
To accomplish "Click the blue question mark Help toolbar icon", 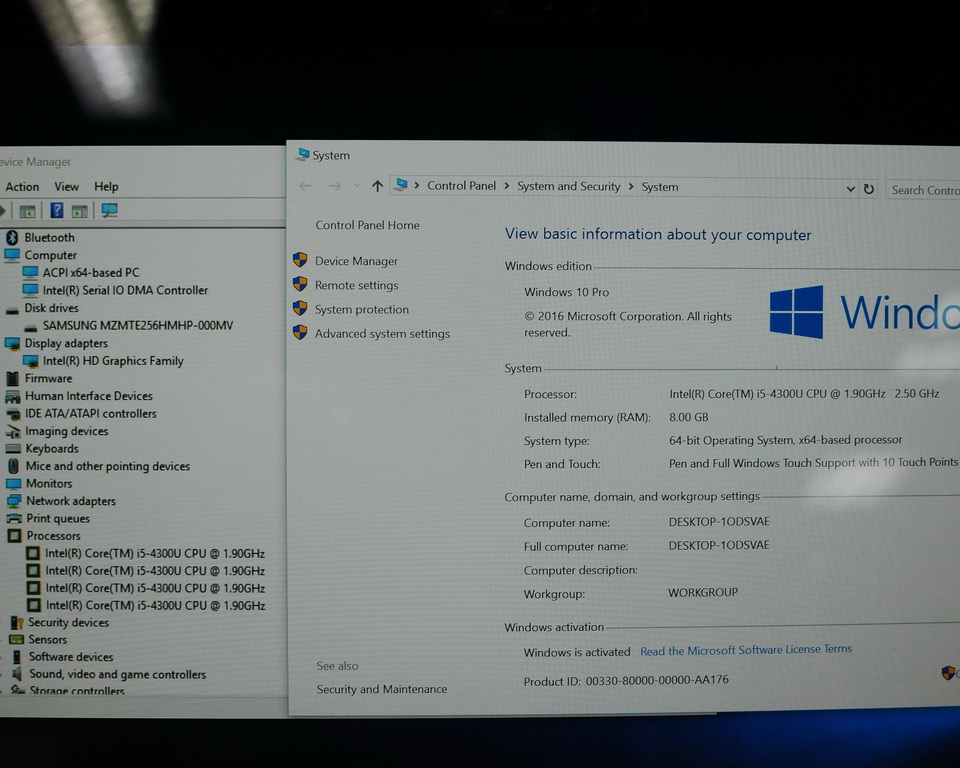I will (x=57, y=211).
